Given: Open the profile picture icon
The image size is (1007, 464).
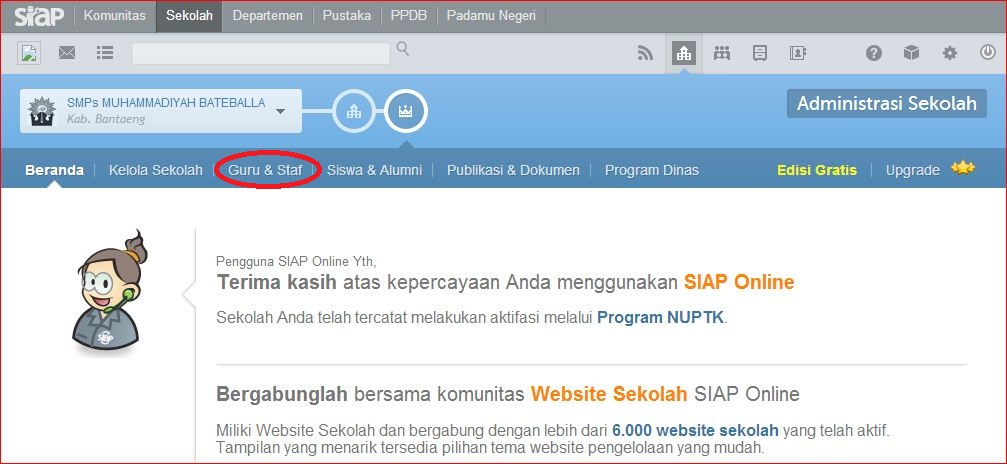Looking at the screenshot, I should point(29,53).
